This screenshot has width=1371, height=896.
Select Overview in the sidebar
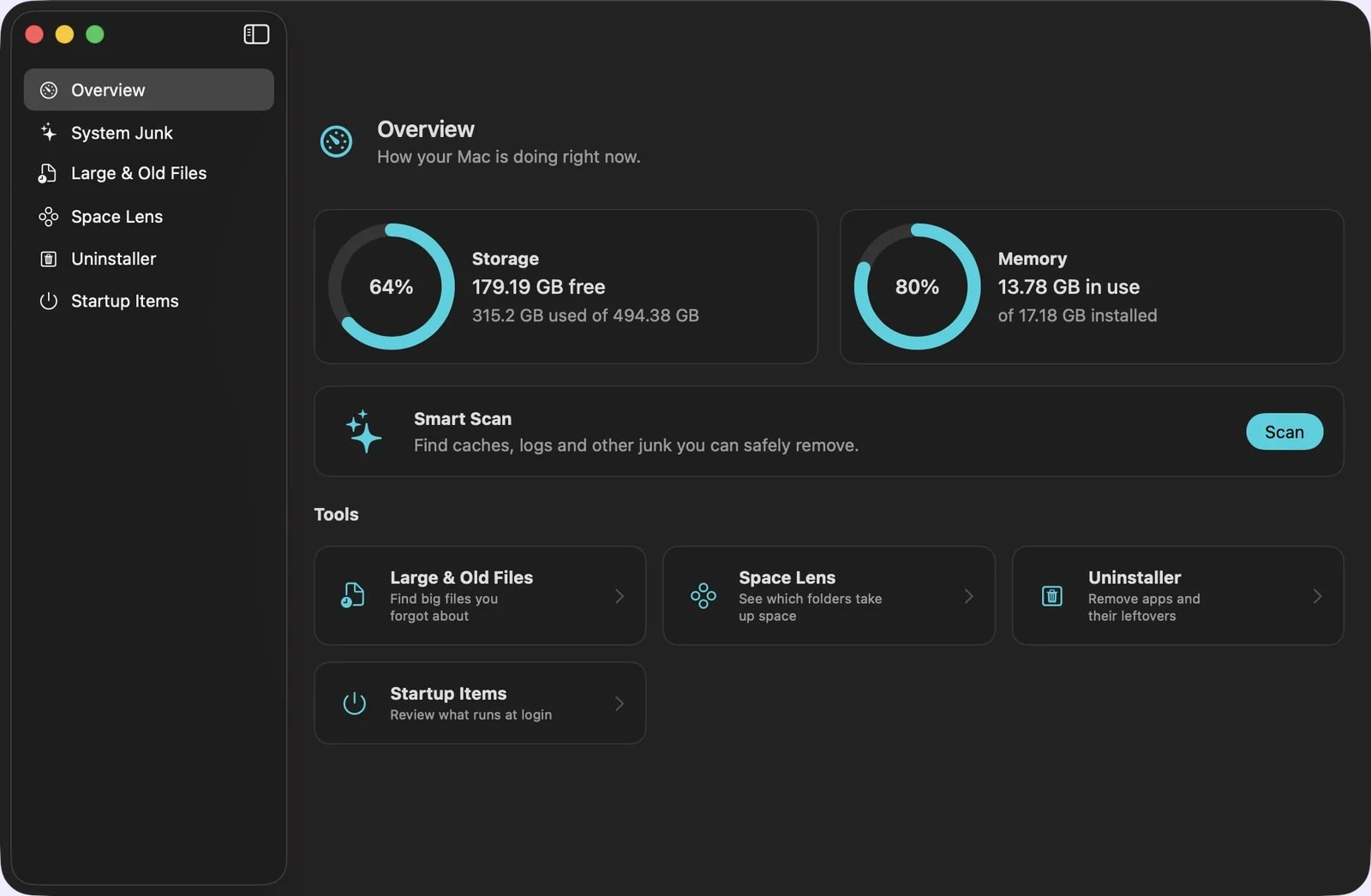point(149,90)
